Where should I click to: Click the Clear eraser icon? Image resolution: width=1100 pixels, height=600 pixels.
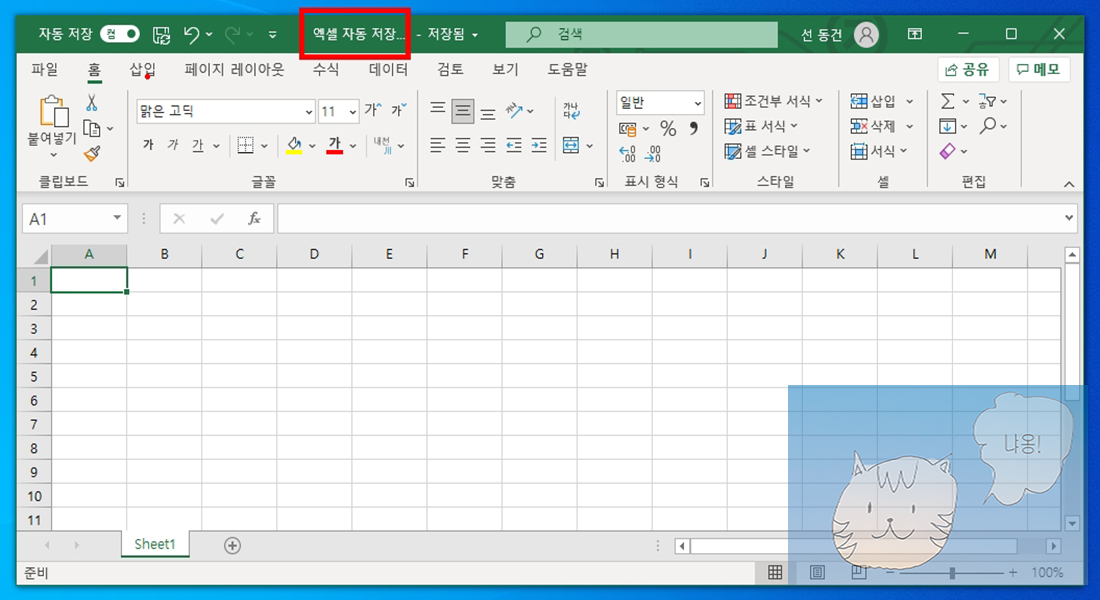pyautogui.click(x=948, y=152)
